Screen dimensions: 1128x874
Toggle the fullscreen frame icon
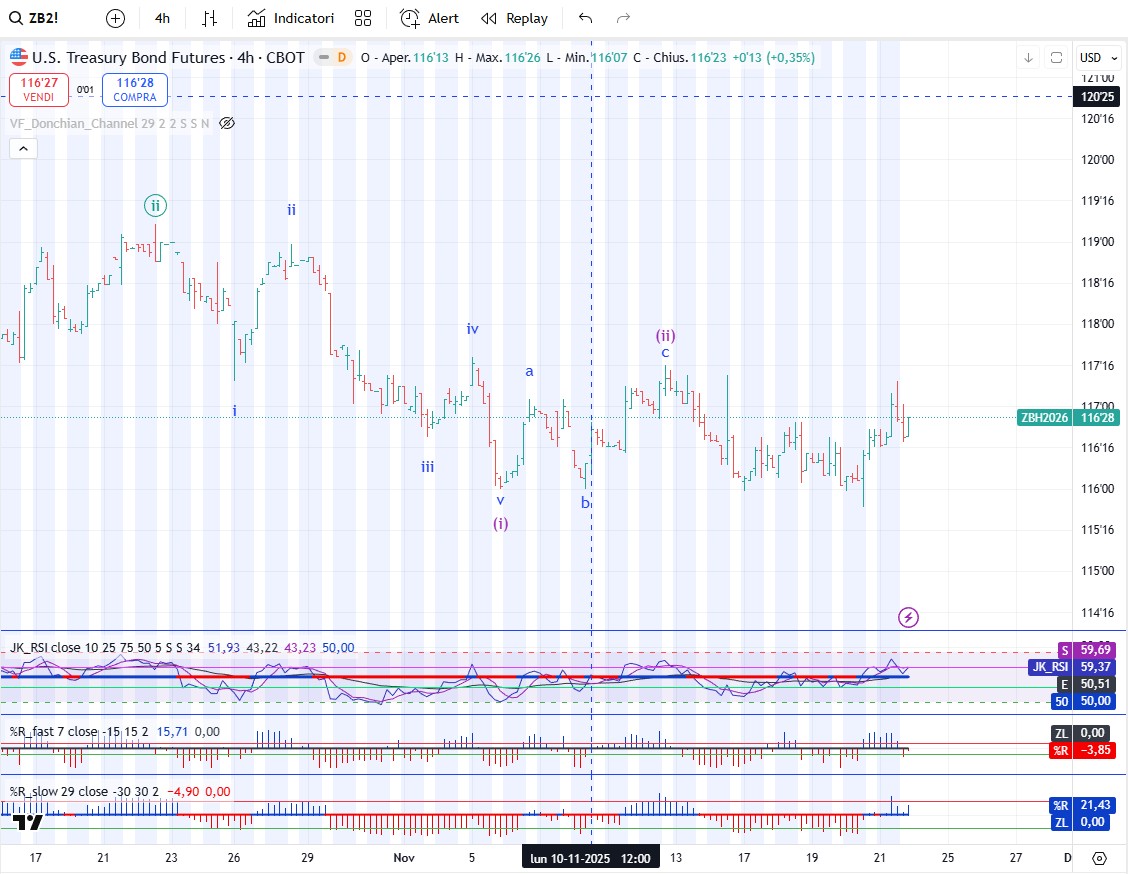1056,58
